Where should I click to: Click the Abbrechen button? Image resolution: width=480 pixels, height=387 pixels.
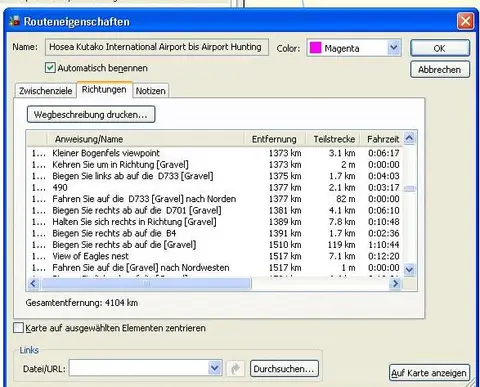point(440,69)
